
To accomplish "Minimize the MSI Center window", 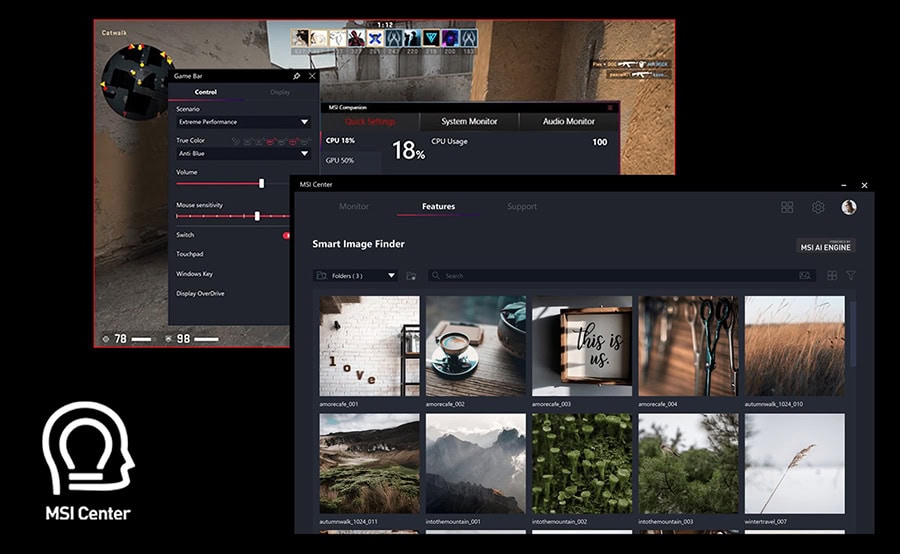I will point(844,185).
